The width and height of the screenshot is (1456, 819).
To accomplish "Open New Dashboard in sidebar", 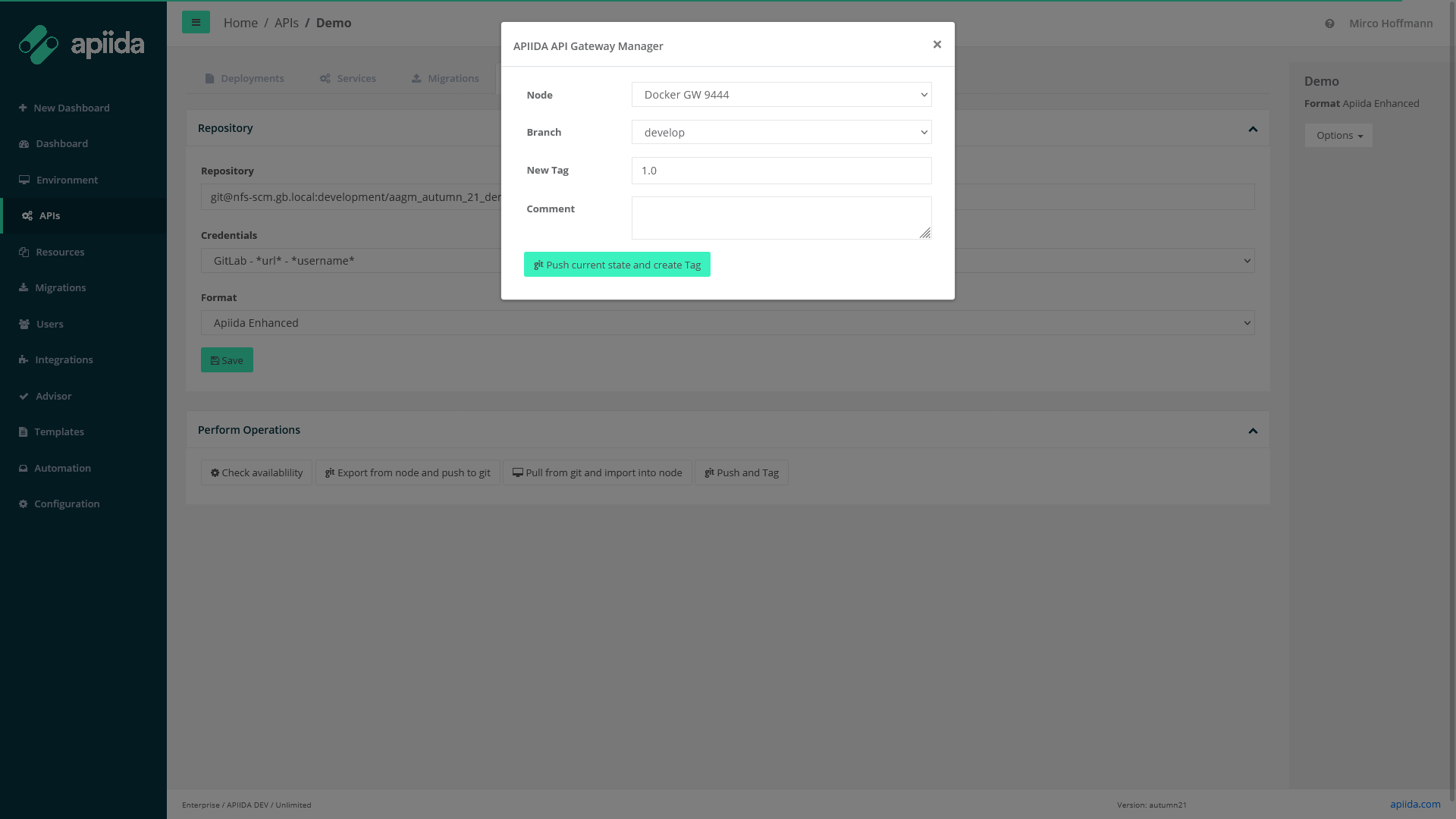I will tap(71, 108).
